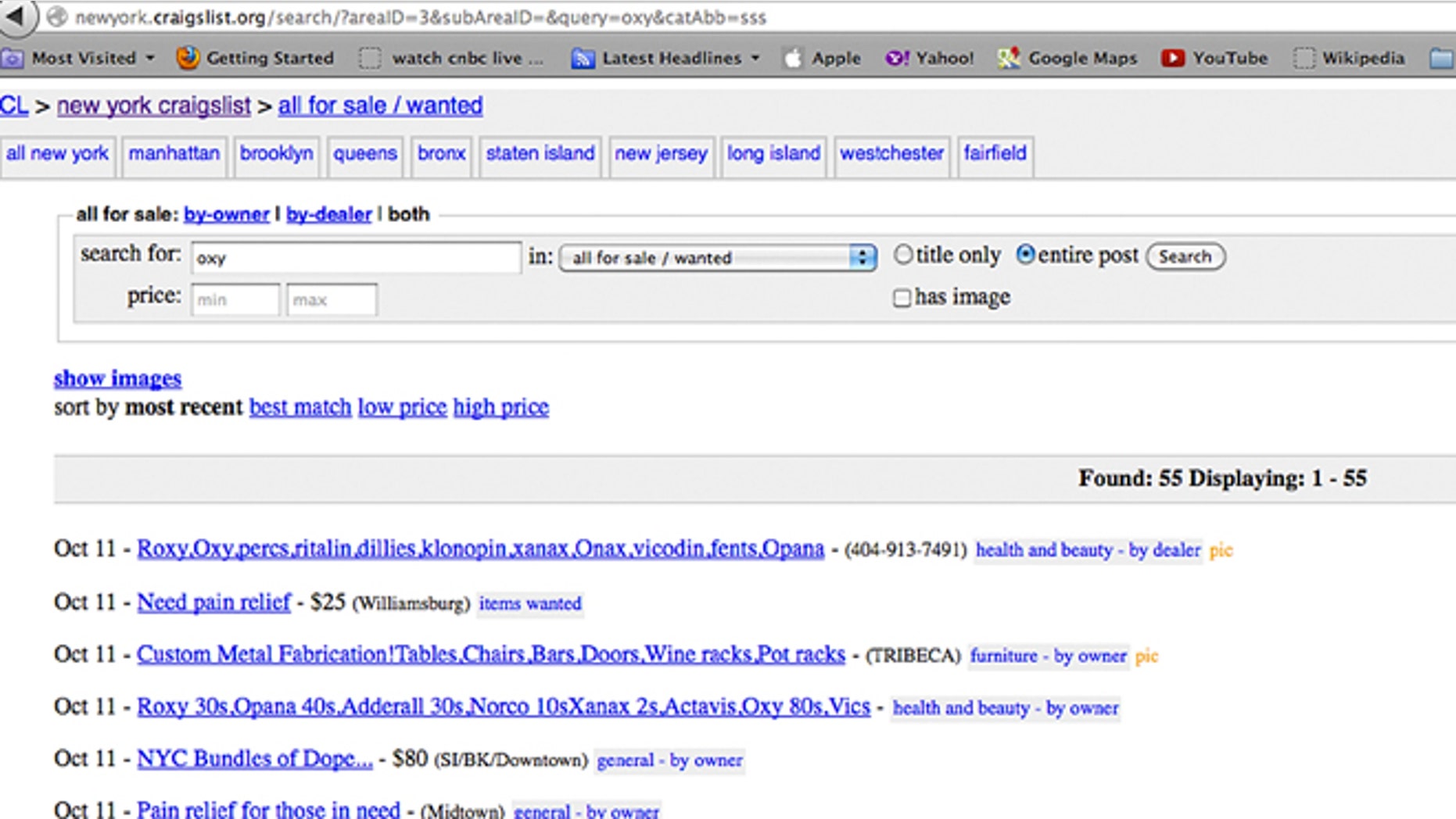
Task: Click the max price field
Action: [332, 299]
